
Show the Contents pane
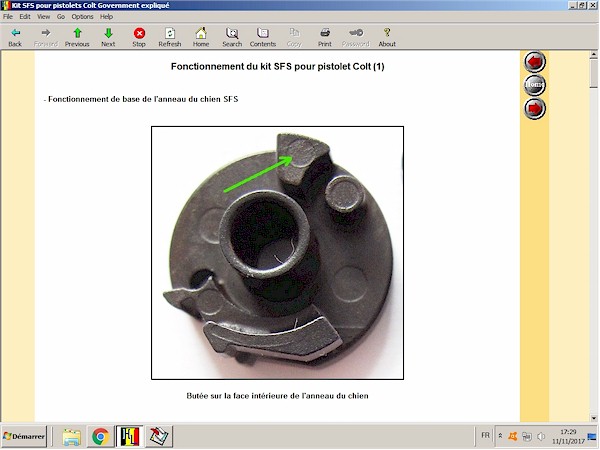262,37
